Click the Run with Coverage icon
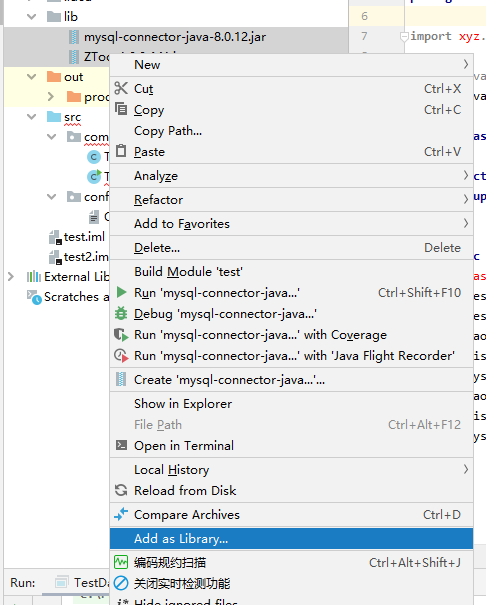The height and width of the screenshot is (605, 486). click(121, 335)
